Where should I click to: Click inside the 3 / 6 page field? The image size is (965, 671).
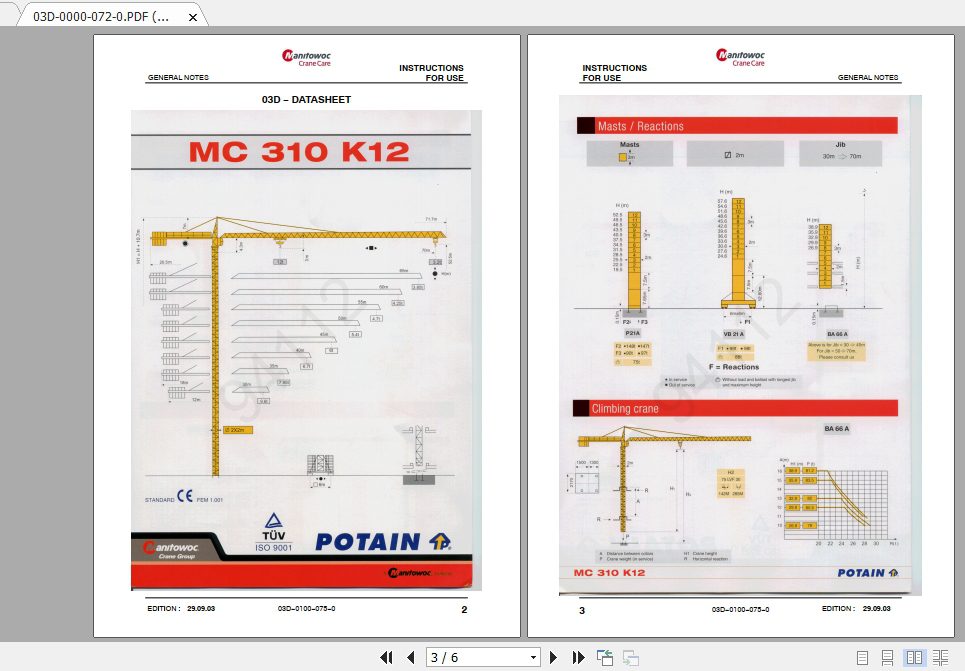coord(470,657)
